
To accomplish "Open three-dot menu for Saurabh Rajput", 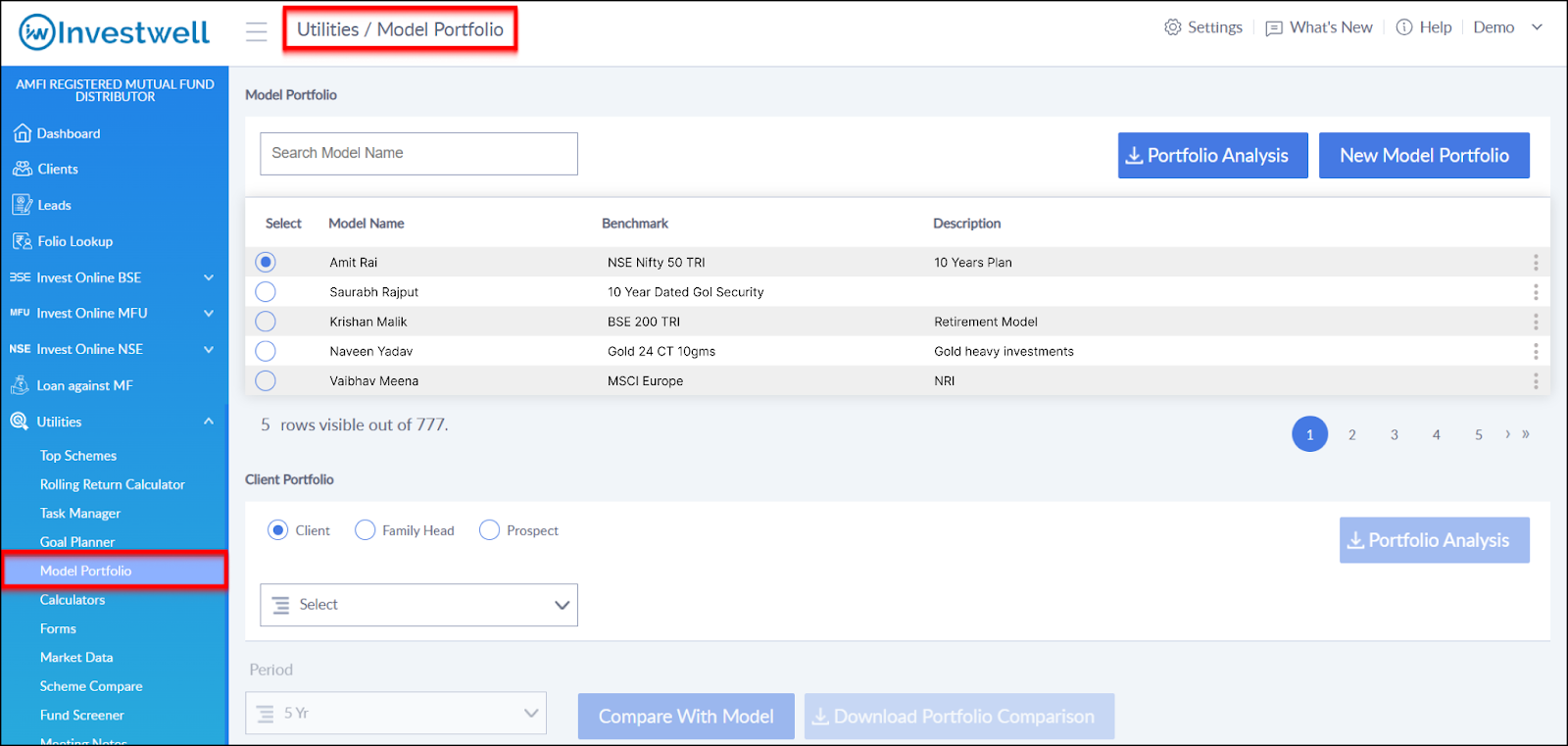I will (x=1536, y=292).
